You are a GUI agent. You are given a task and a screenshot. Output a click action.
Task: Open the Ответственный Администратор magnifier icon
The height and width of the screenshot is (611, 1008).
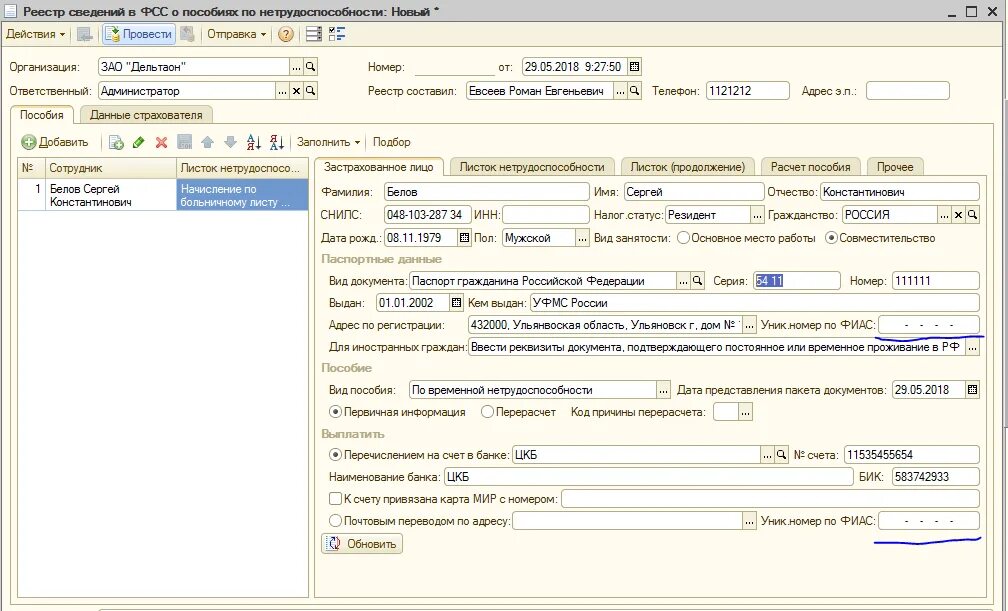(x=310, y=91)
